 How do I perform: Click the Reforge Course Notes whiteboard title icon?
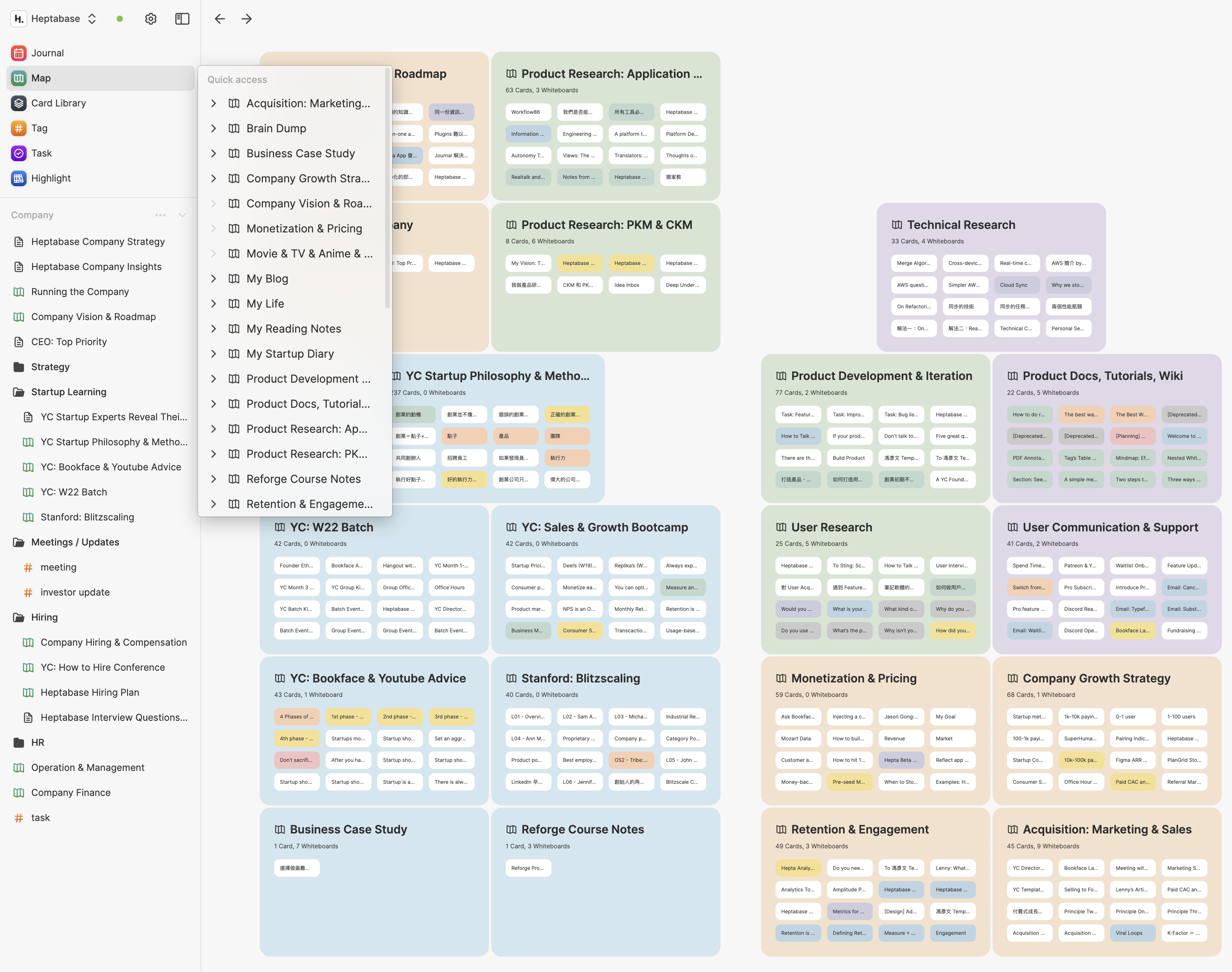[x=512, y=830]
